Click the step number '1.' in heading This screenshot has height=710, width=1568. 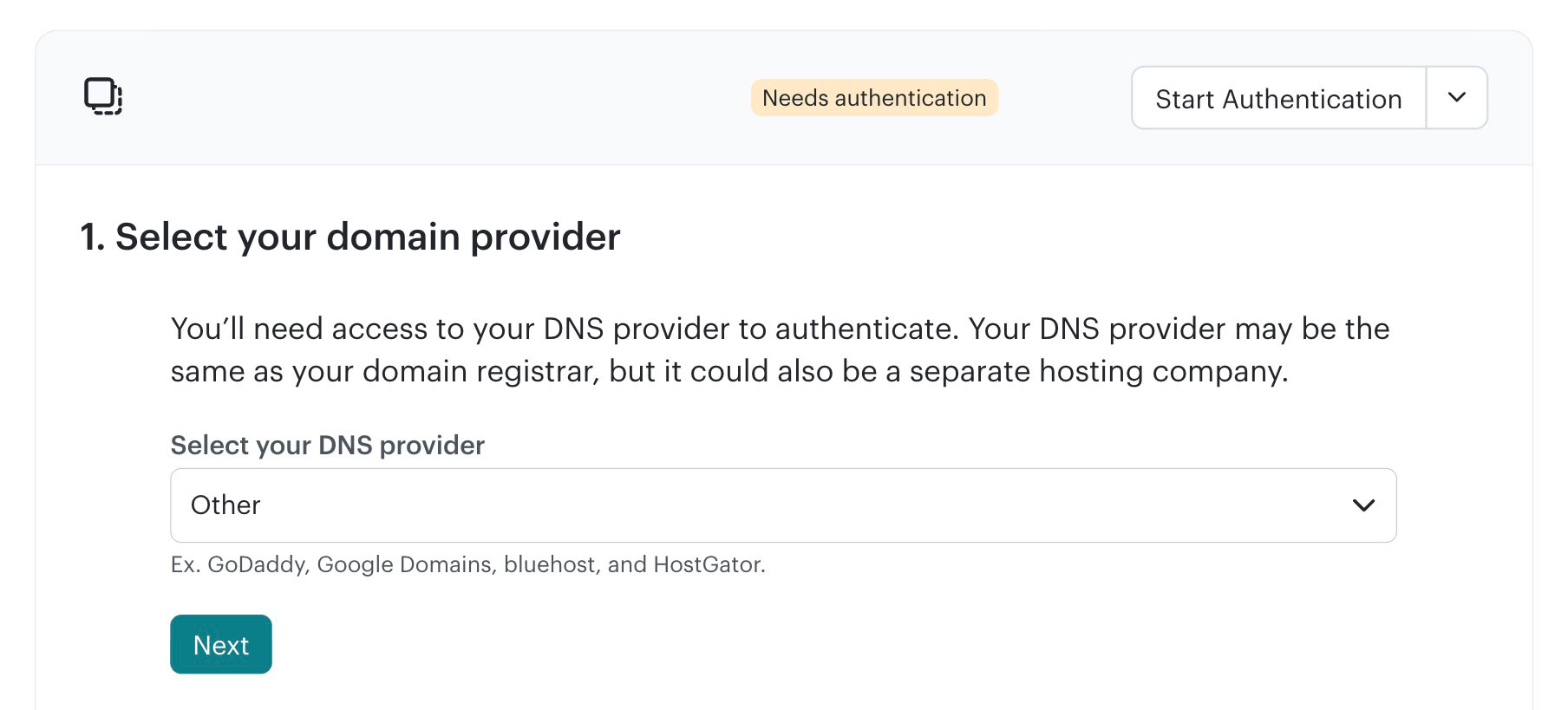coord(93,237)
